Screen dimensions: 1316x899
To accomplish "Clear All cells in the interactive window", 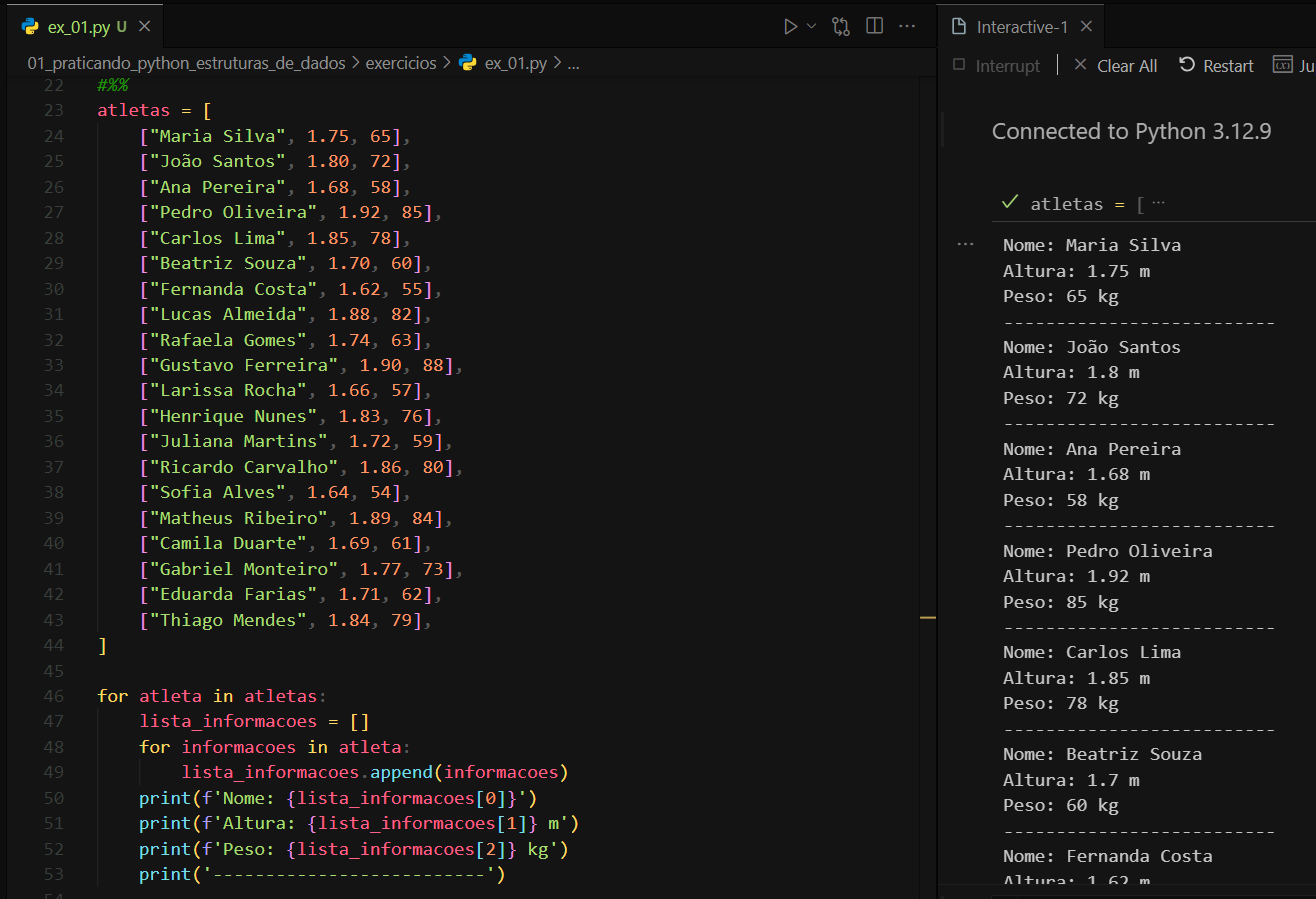I will point(1115,65).
